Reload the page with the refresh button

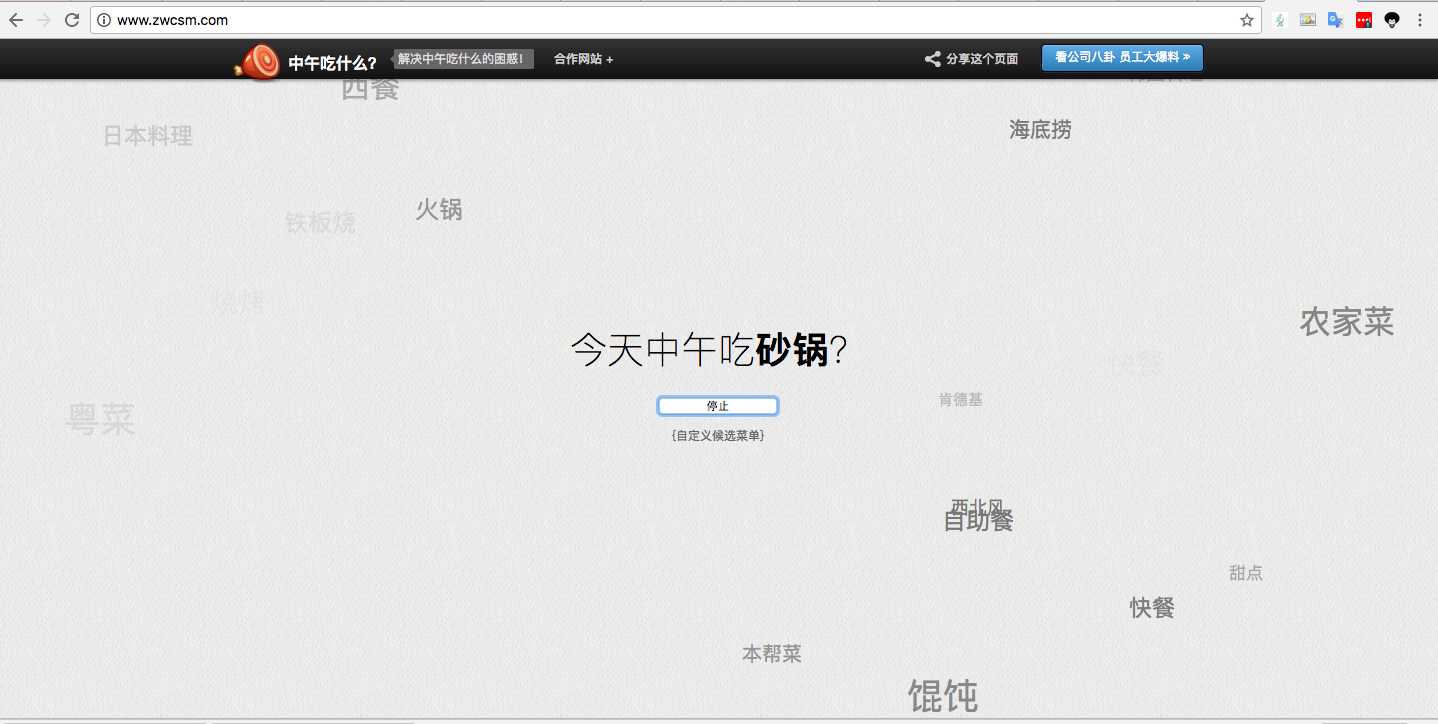pos(72,20)
